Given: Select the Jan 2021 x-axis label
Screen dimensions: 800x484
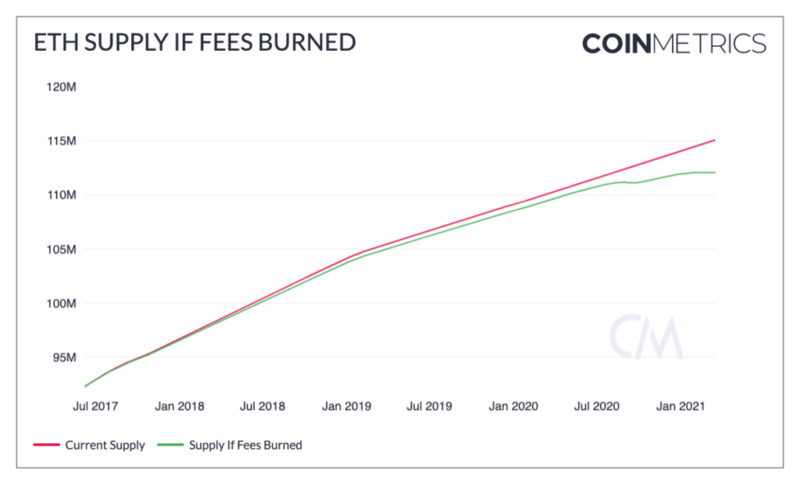Looking at the screenshot, I should tap(680, 406).
